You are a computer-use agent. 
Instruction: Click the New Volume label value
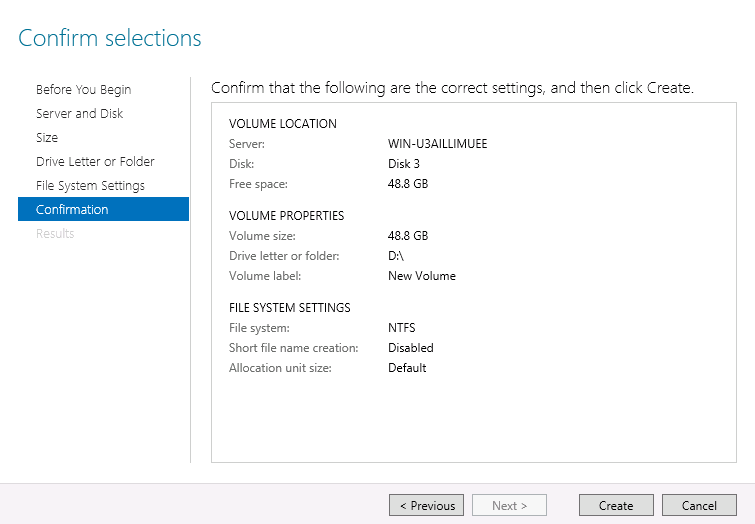[421, 276]
